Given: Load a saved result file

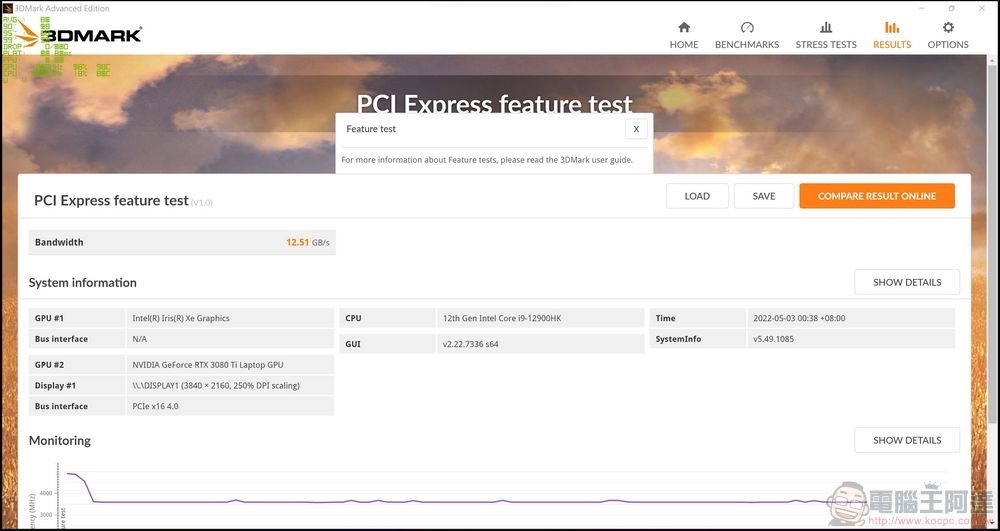Looking at the screenshot, I should tap(697, 196).
